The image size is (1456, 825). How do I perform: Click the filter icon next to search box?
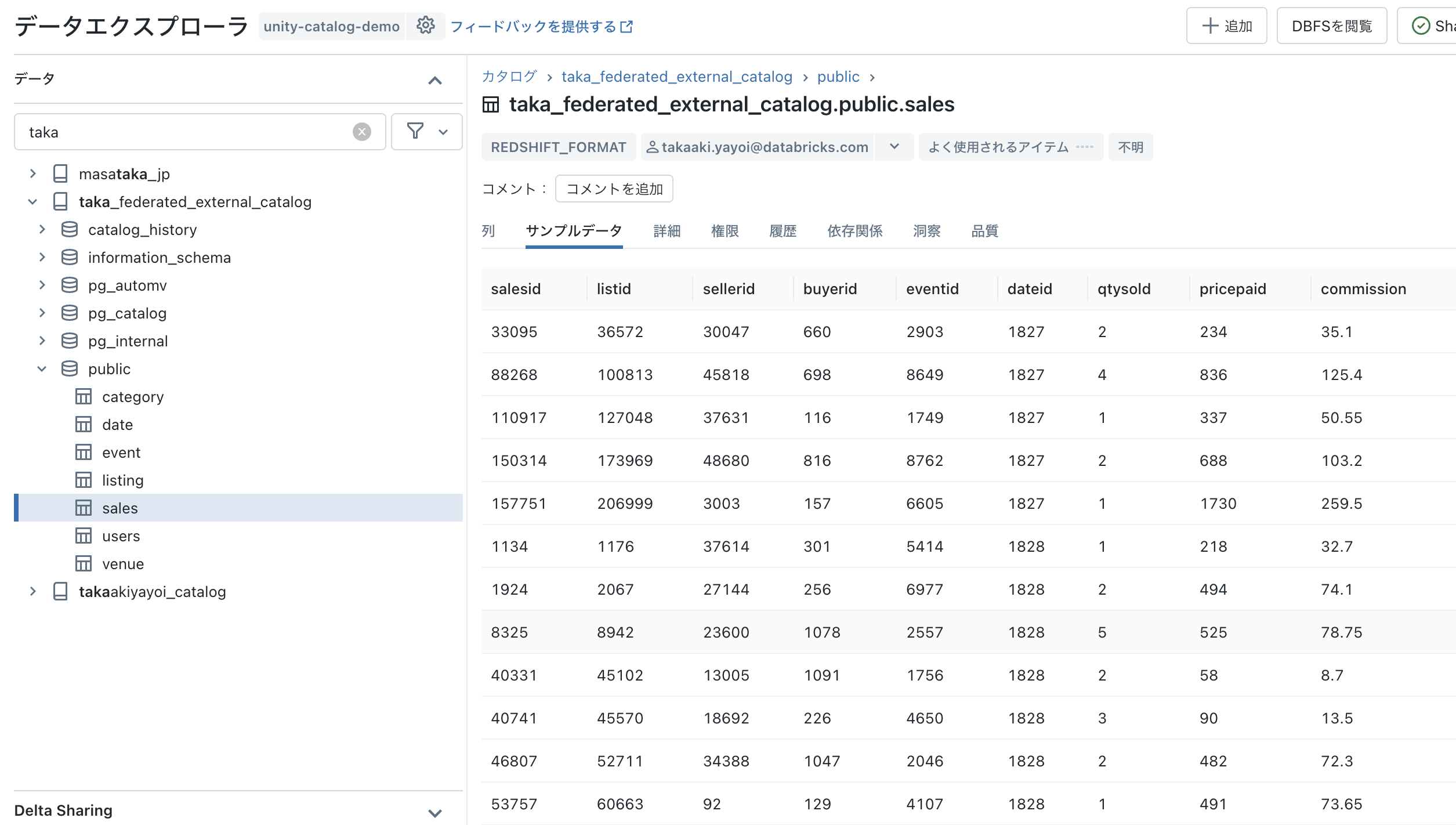pos(414,132)
